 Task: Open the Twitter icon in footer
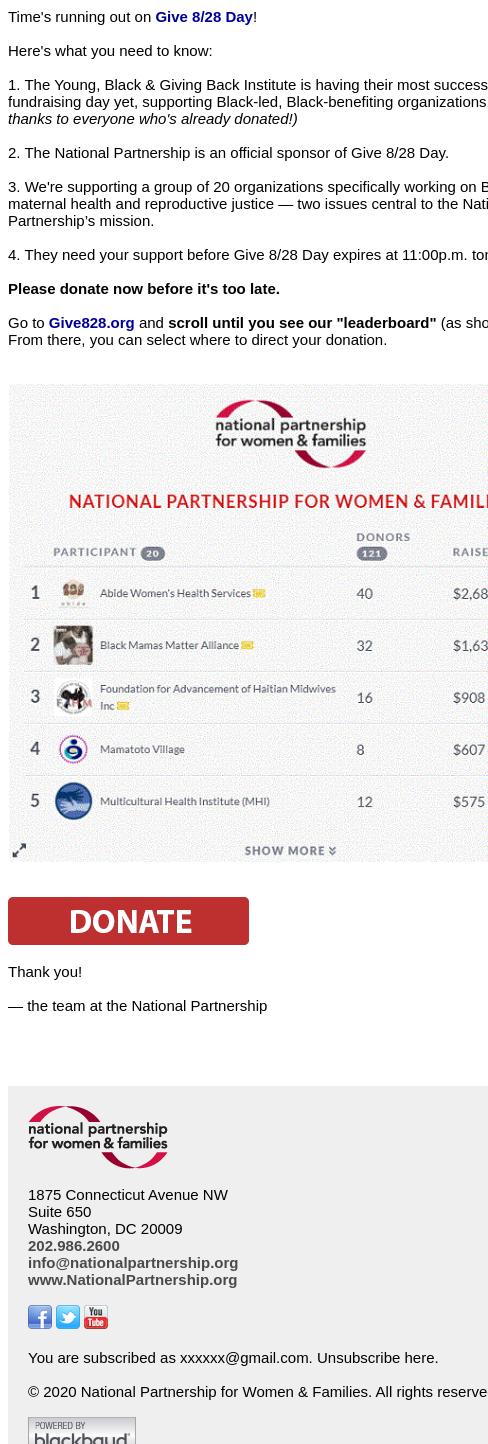(x=68, y=1317)
